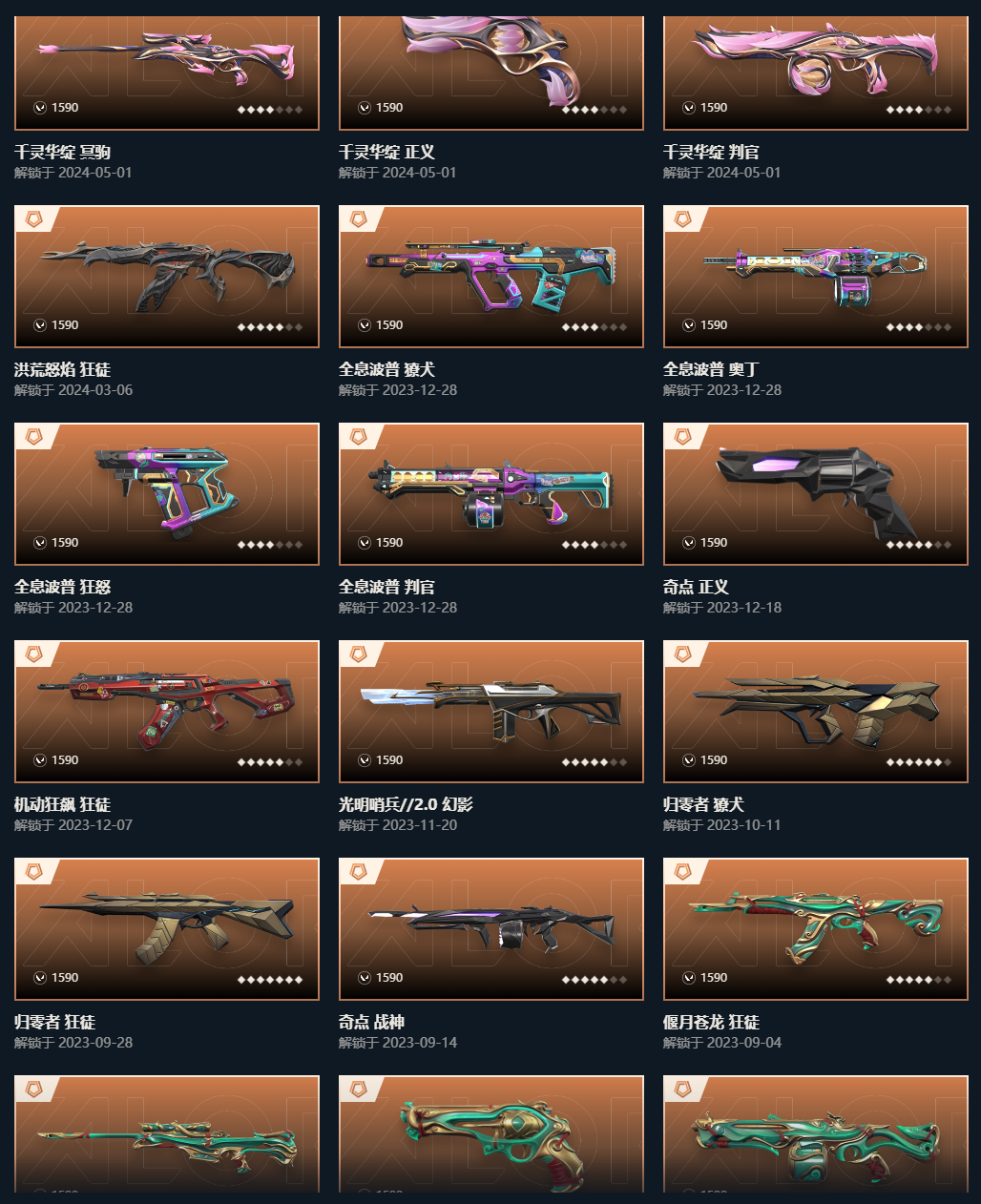This screenshot has height=1204, width=981.
Task: Click the level diamonds on 归零者 狂徒 card
Action: 270,980
